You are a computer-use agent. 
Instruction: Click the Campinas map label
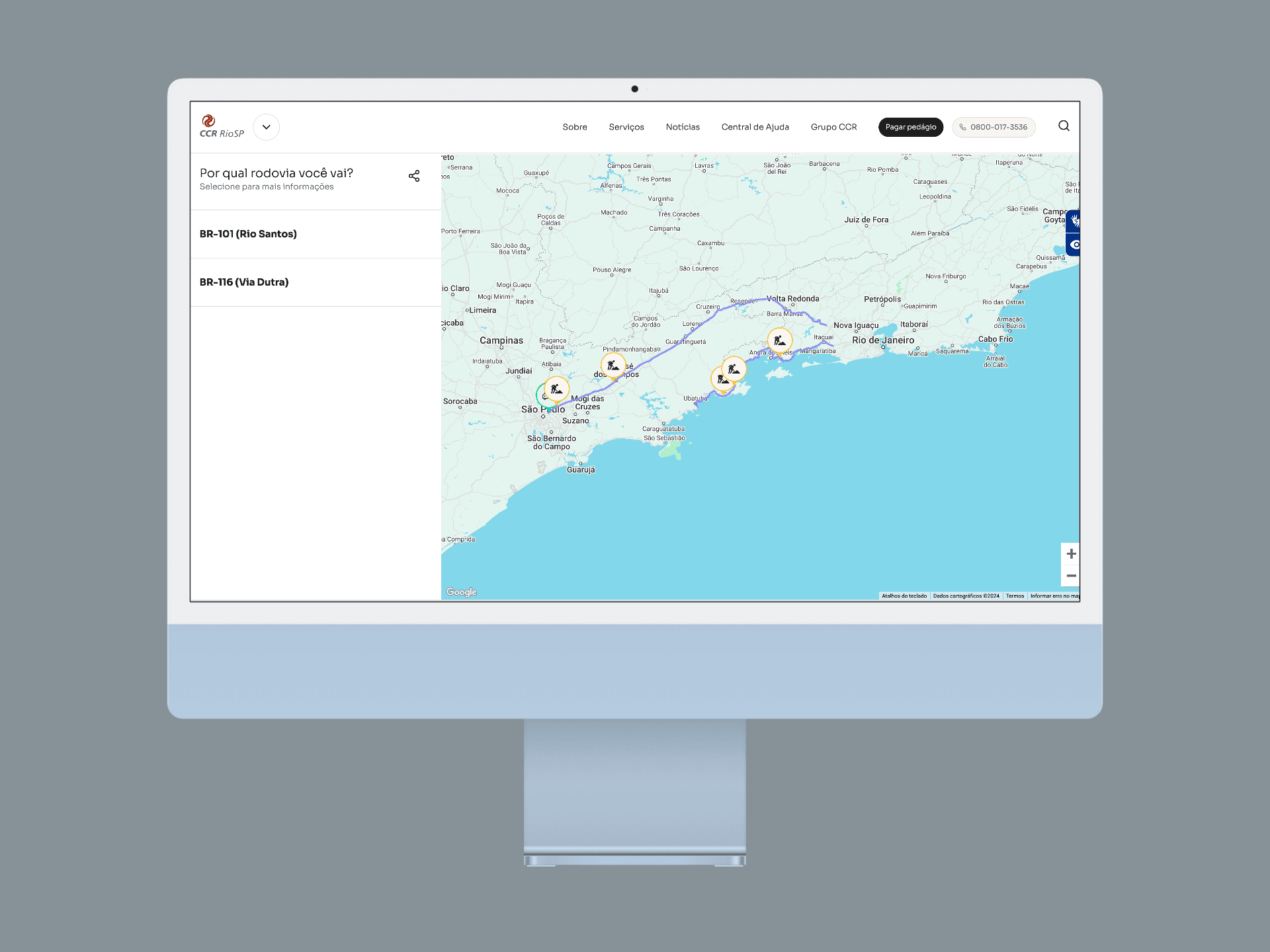point(501,340)
